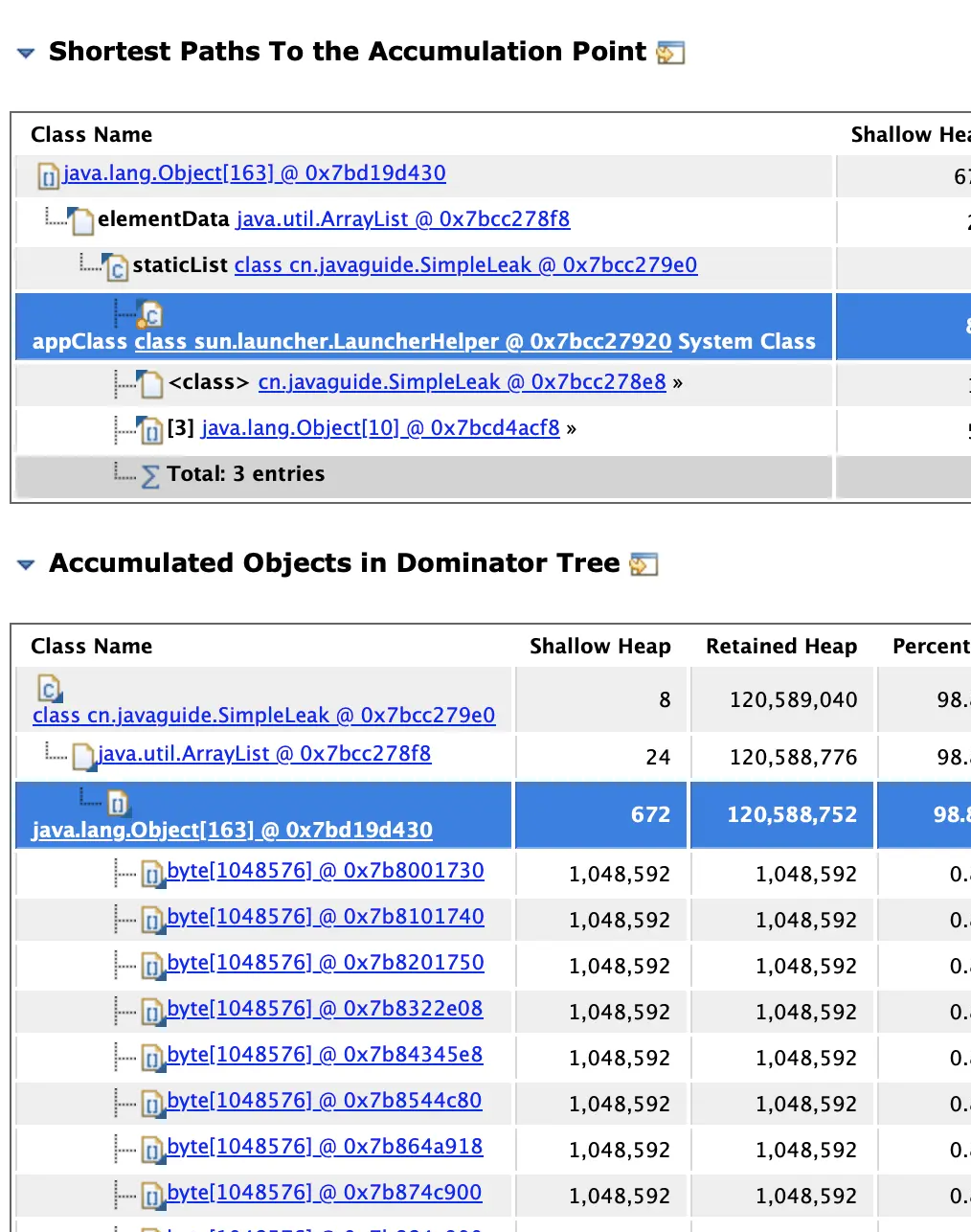
Task: Click Retained Heap column header
Action: click(780, 647)
